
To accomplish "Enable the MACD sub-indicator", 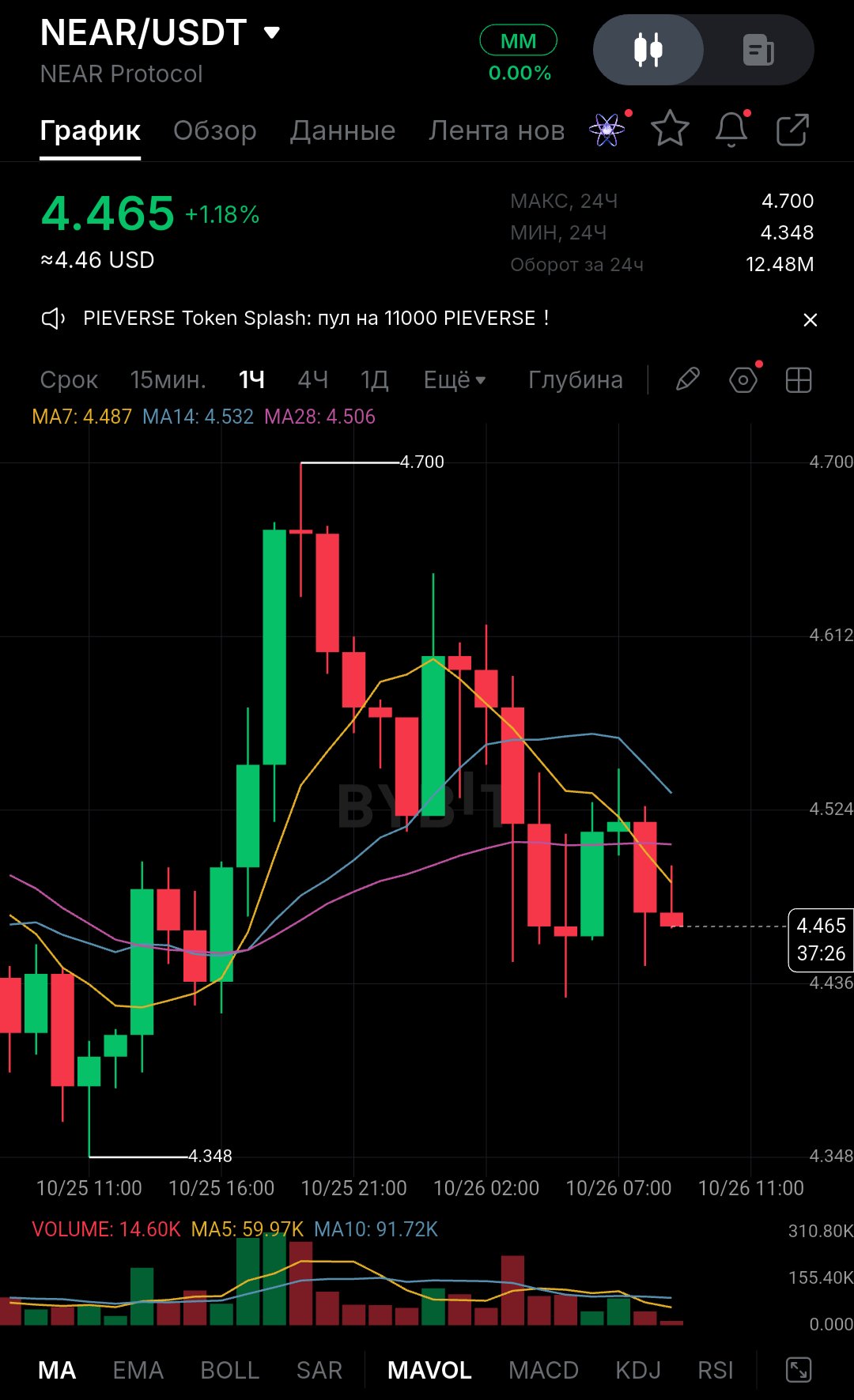I will (544, 1370).
